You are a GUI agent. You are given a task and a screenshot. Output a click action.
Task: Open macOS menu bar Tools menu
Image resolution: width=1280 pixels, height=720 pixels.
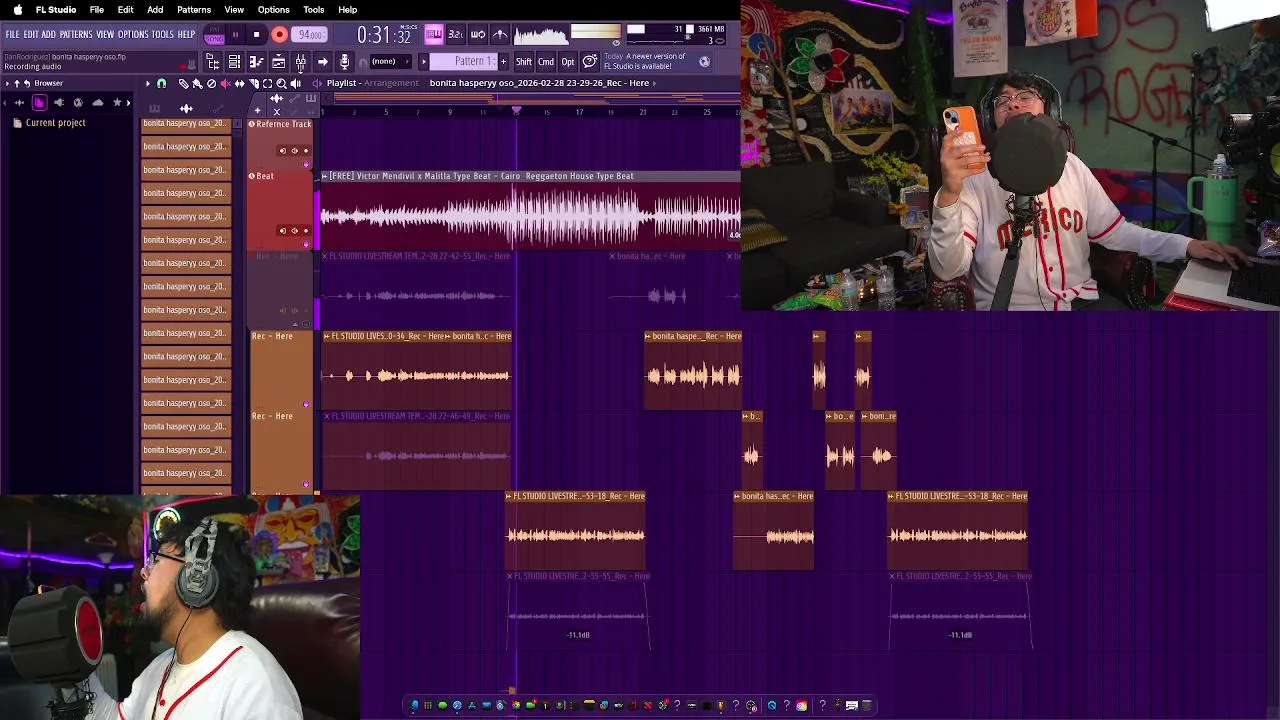pyautogui.click(x=314, y=10)
